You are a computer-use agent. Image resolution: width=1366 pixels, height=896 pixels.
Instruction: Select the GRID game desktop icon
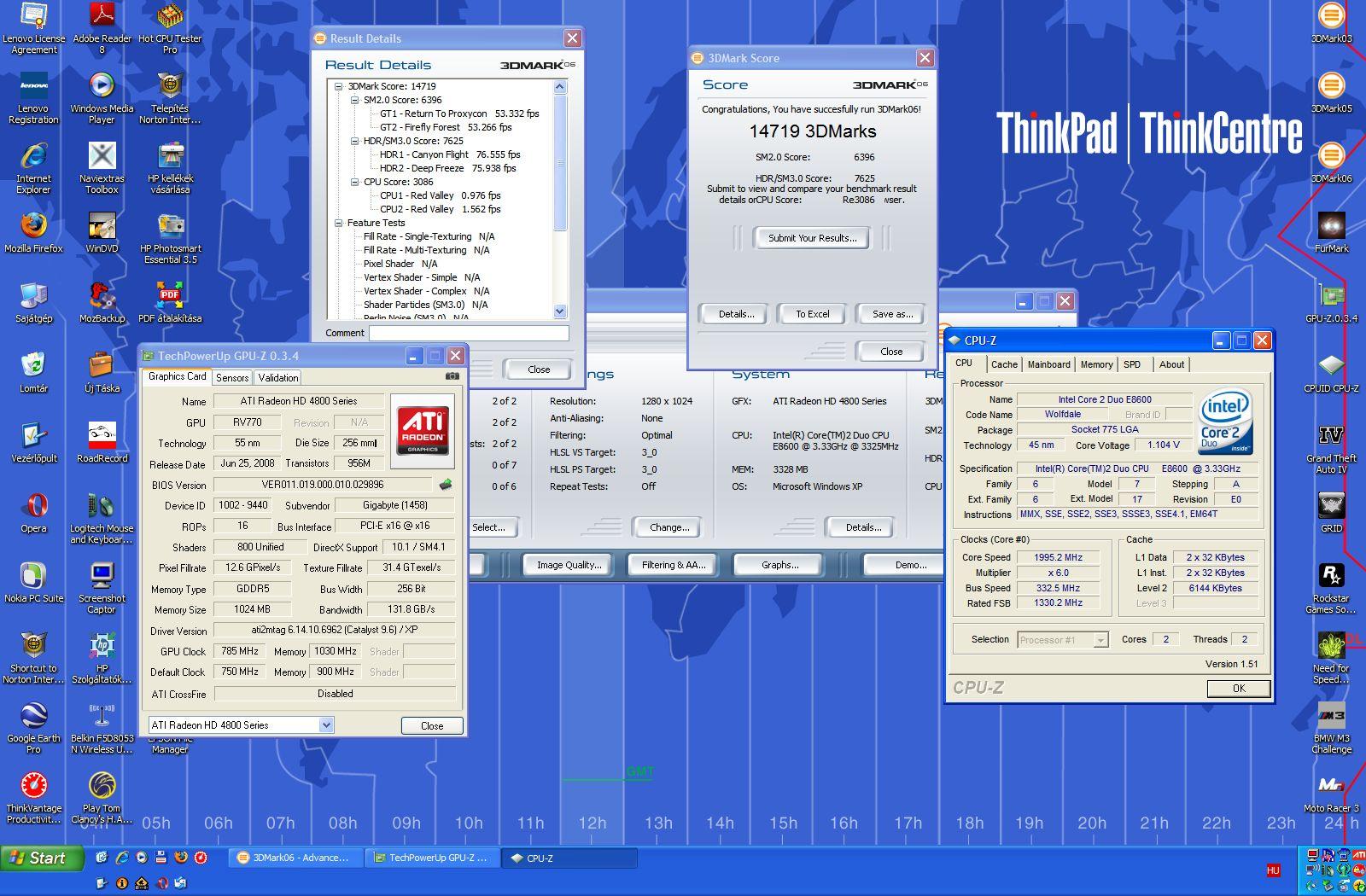point(1331,513)
